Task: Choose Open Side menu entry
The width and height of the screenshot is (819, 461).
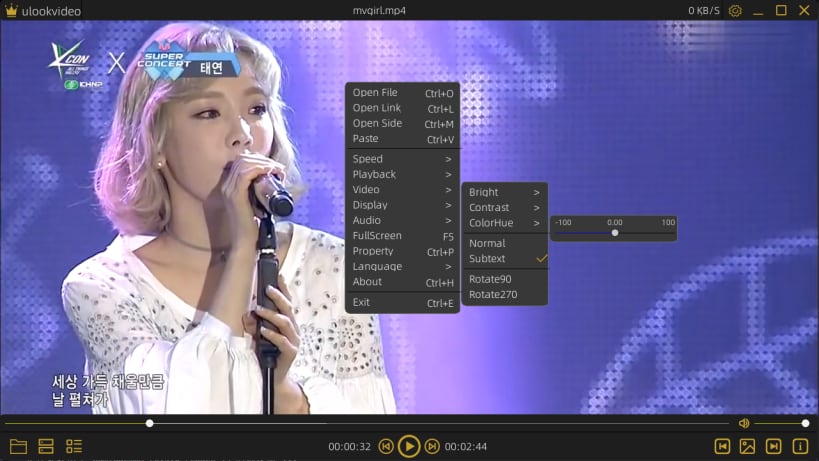Action: click(403, 124)
